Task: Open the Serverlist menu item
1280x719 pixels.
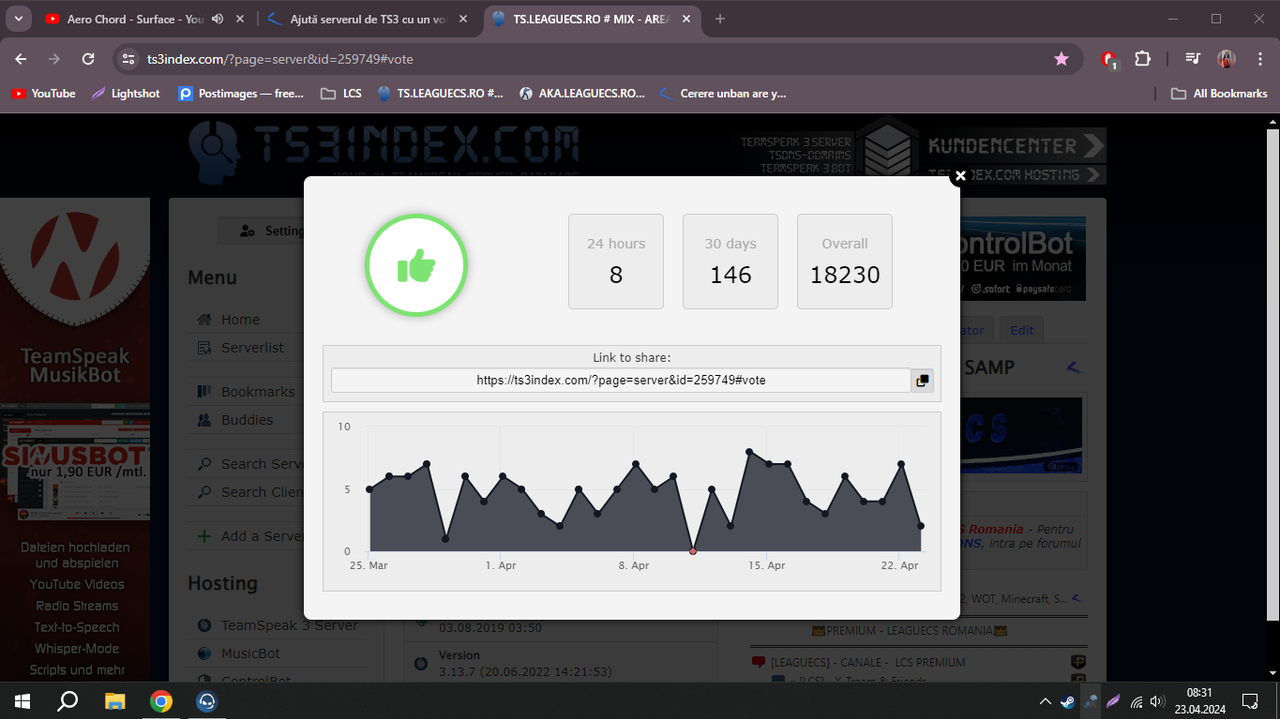Action: [252, 347]
